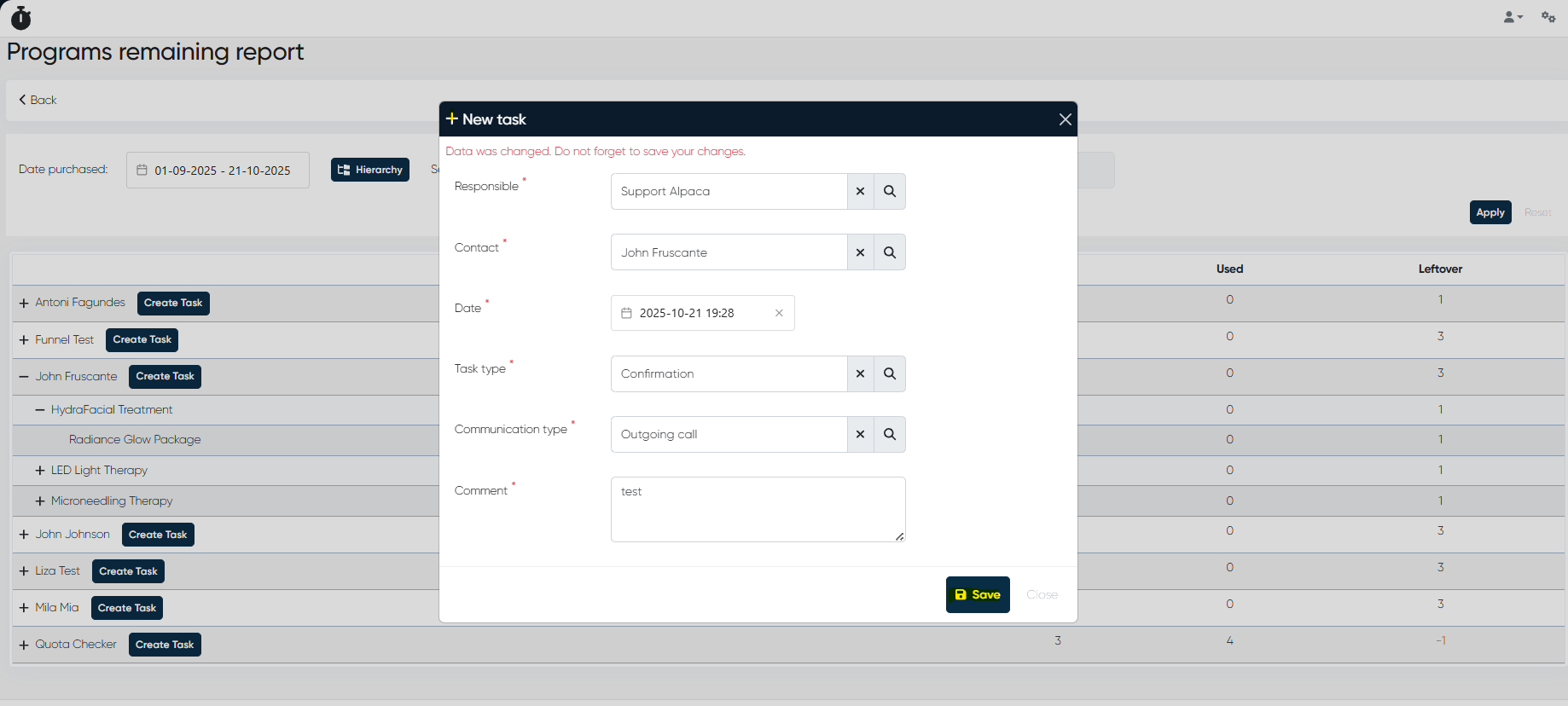Viewport: 1568px width, 706px height.
Task: Open the user account menu
Action: click(x=1513, y=17)
